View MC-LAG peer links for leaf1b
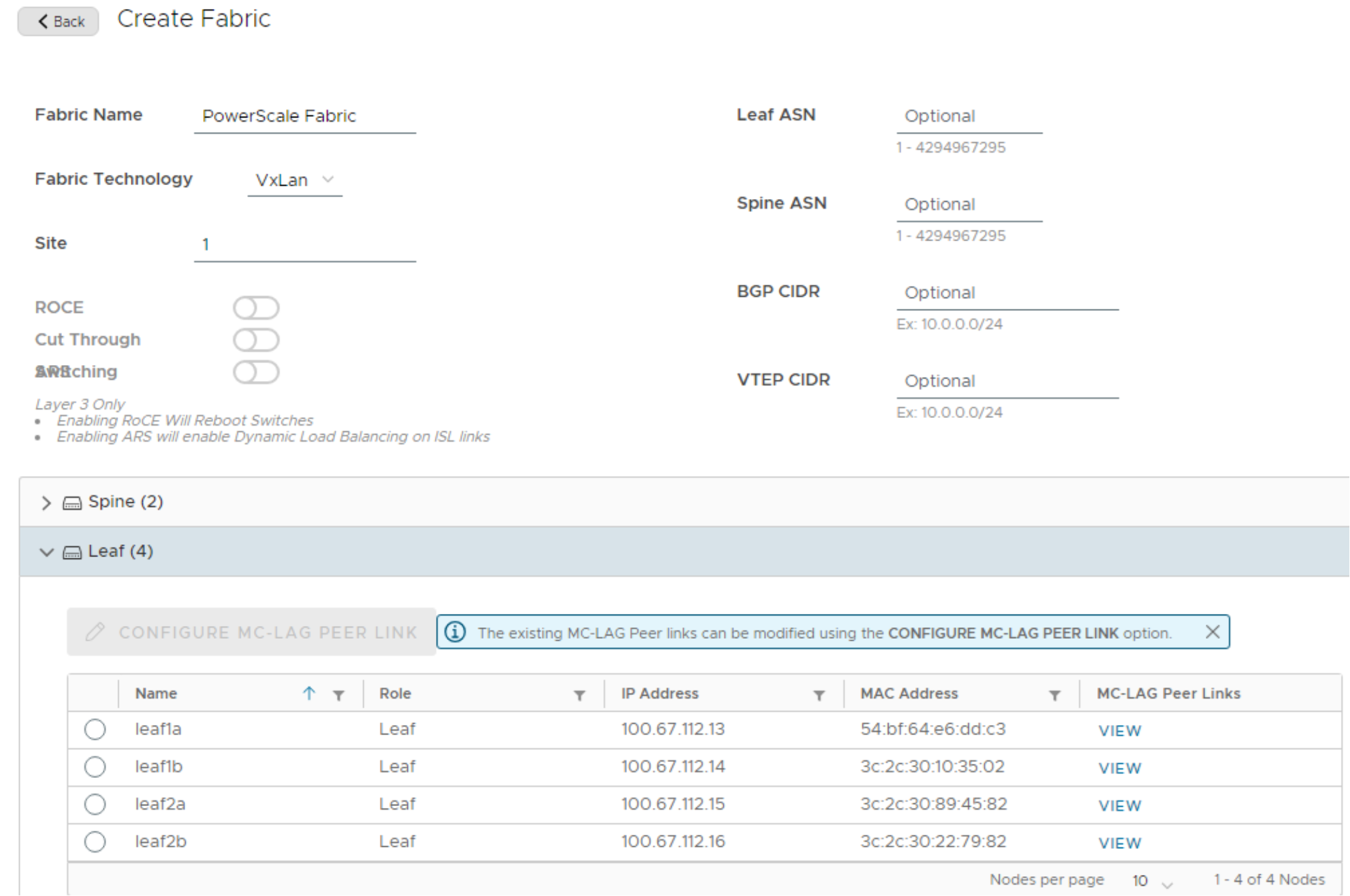 [1120, 768]
